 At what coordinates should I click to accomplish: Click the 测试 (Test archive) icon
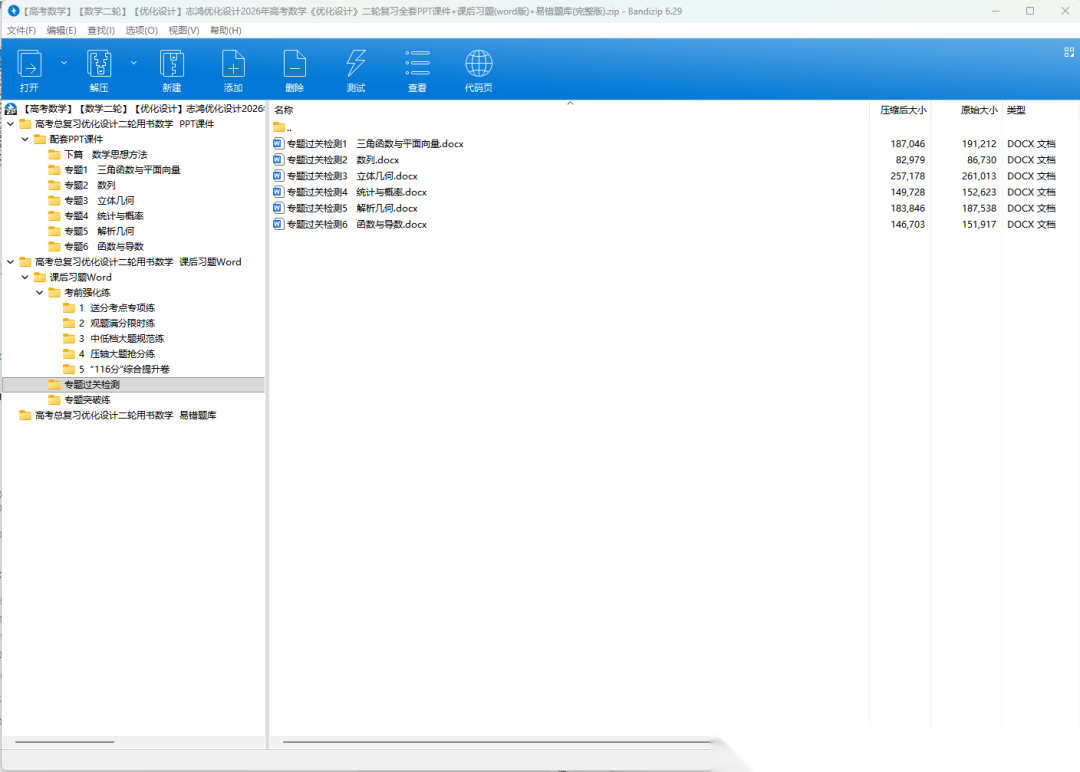(355, 66)
